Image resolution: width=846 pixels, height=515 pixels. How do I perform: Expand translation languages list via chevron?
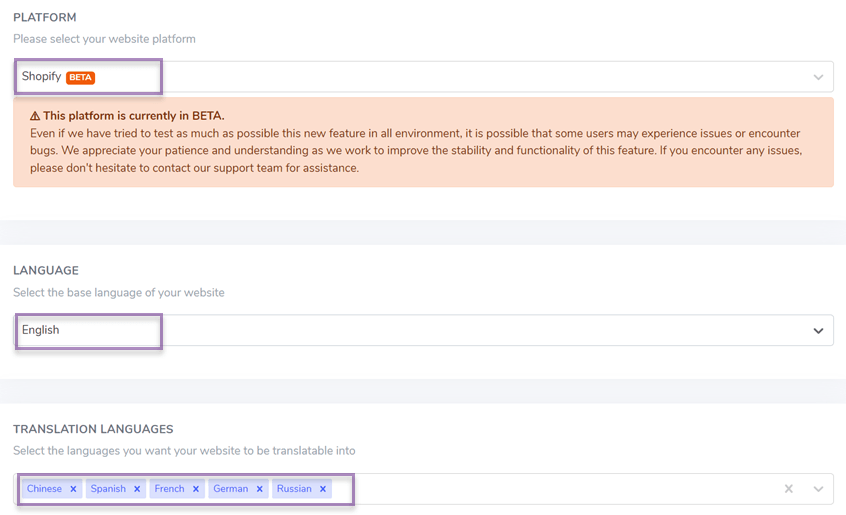[818, 489]
